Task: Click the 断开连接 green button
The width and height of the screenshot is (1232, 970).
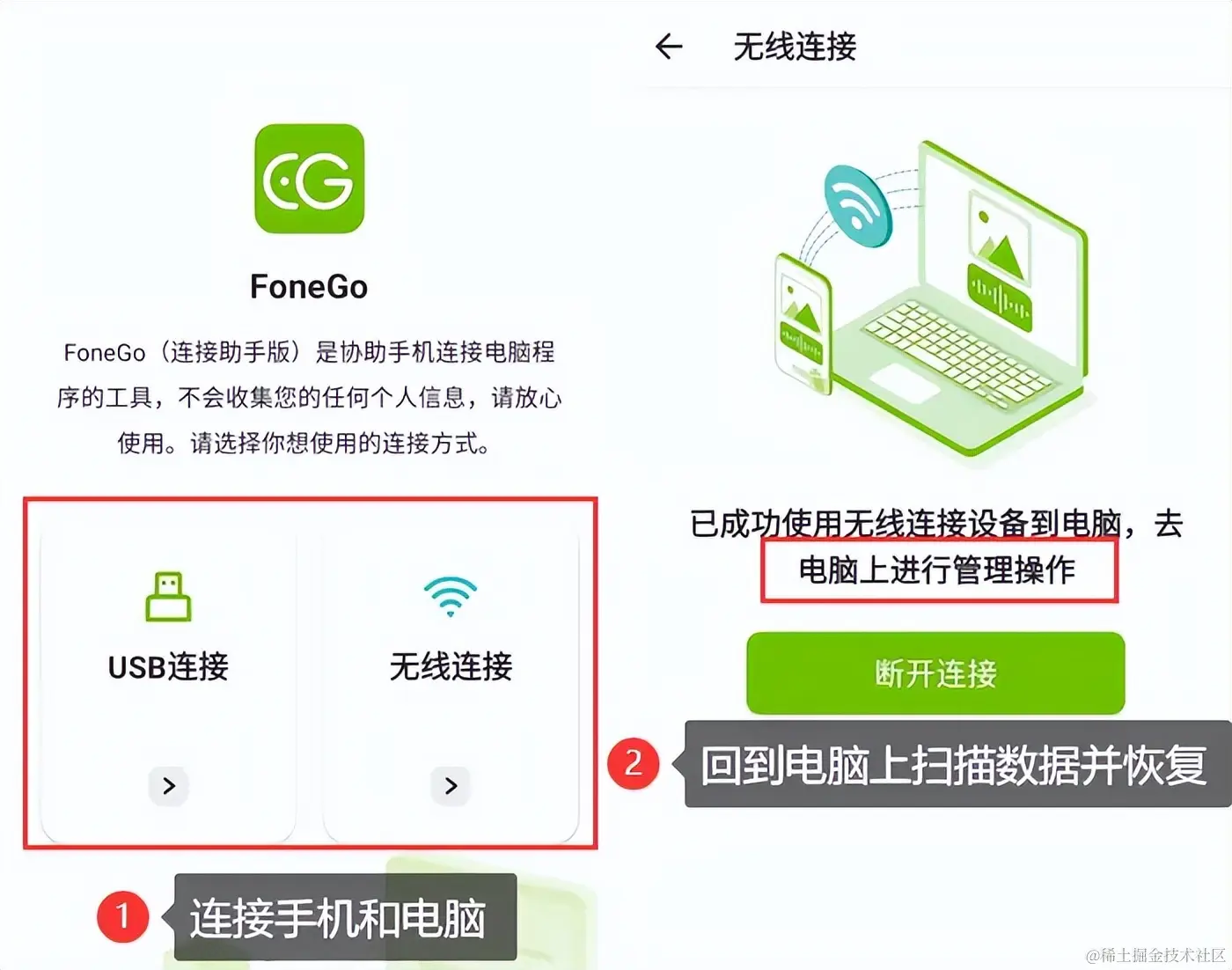Action: pyautogui.click(x=935, y=673)
